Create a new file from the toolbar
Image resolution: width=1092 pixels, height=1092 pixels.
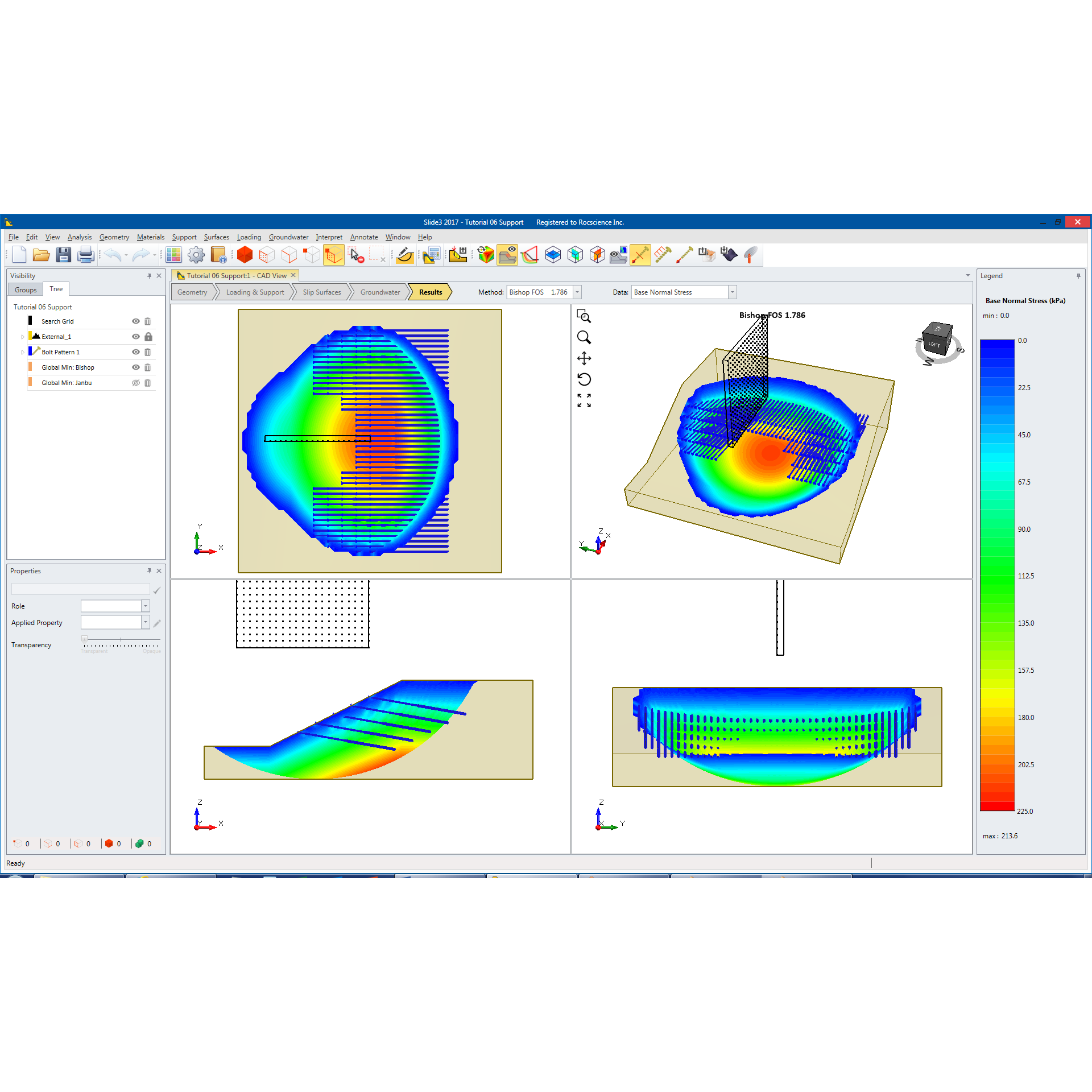19,255
